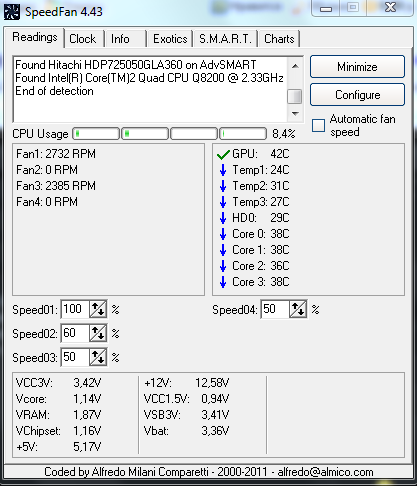
Task: Click the log scrollbar thumb
Action: 295,96
